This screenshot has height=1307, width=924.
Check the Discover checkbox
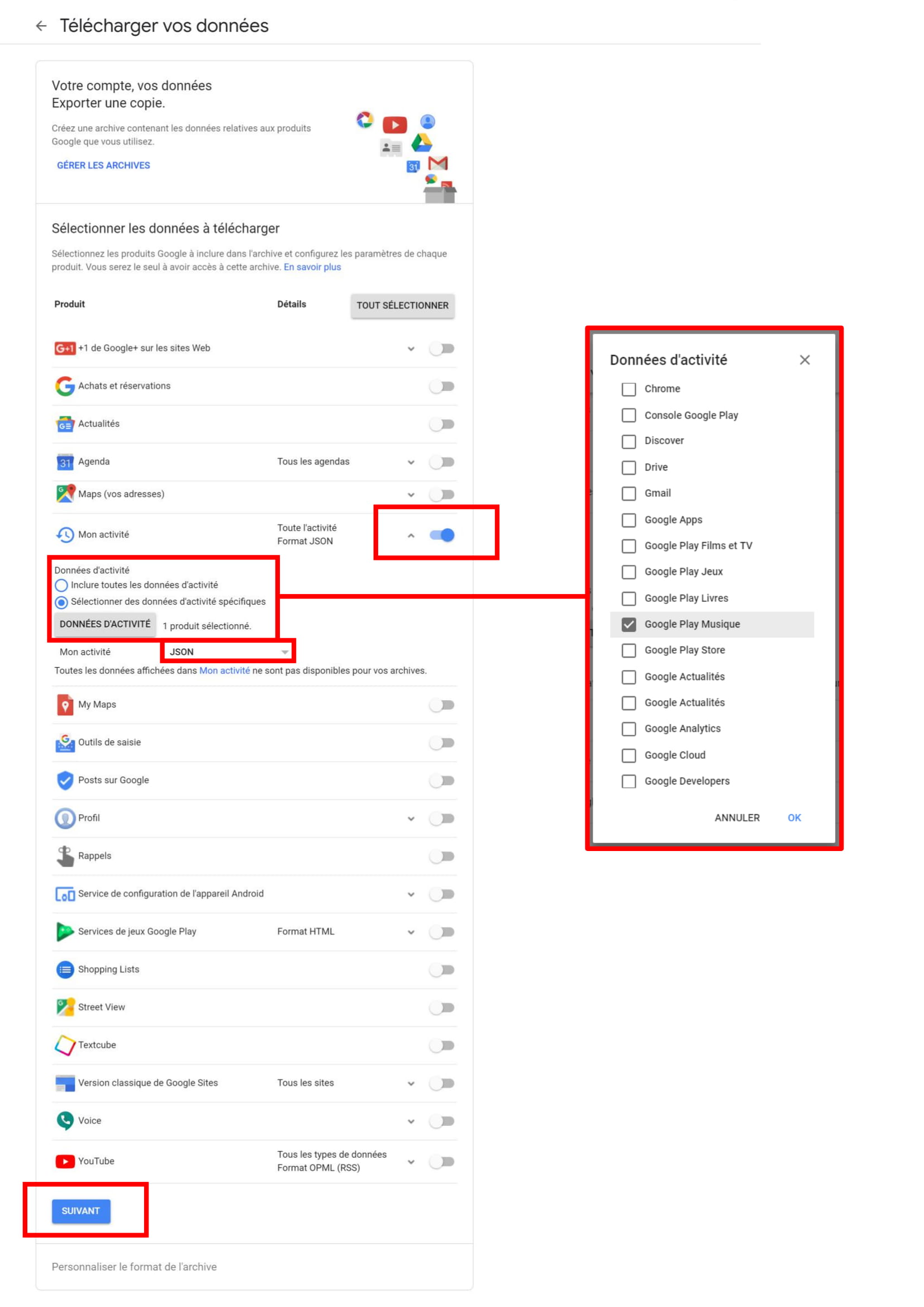pos(628,441)
